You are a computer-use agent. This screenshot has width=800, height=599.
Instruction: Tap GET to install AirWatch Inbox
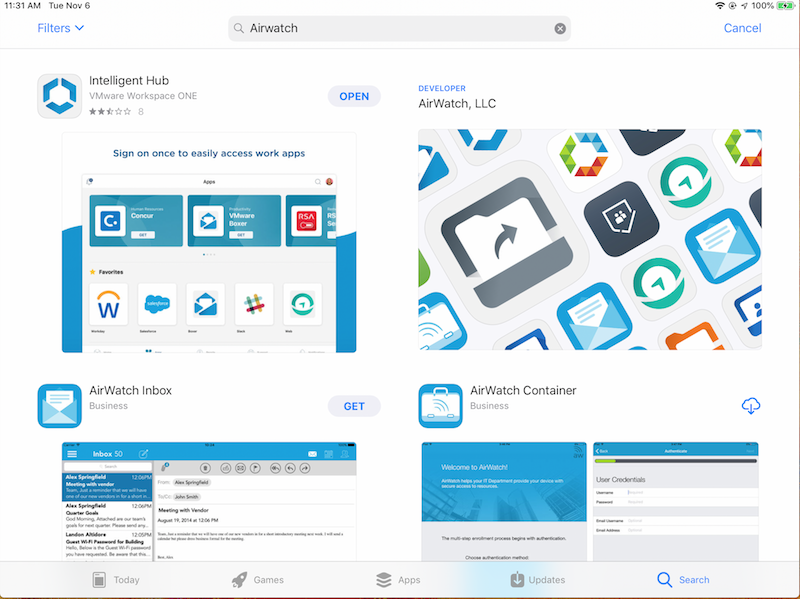[354, 405]
